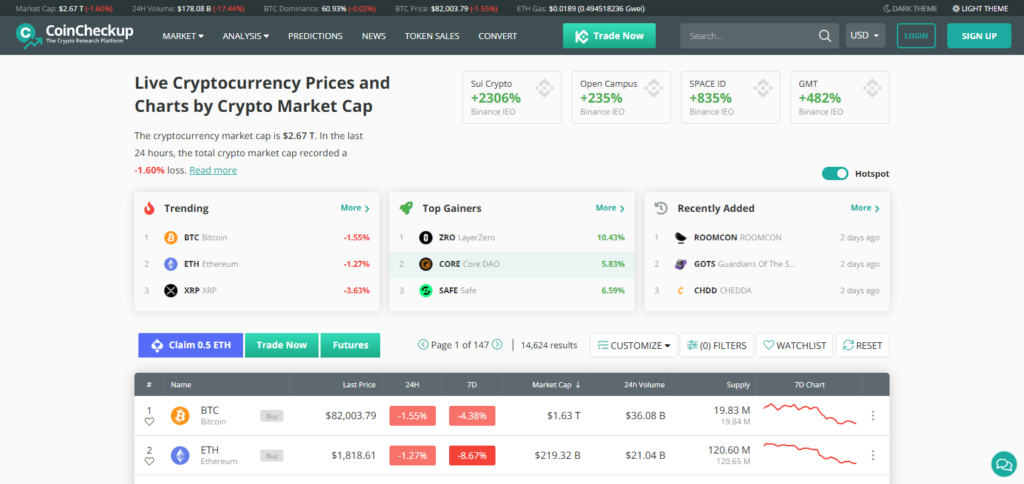Click the 24h Volume column header
The height and width of the screenshot is (484, 1024).
pyautogui.click(x=645, y=385)
